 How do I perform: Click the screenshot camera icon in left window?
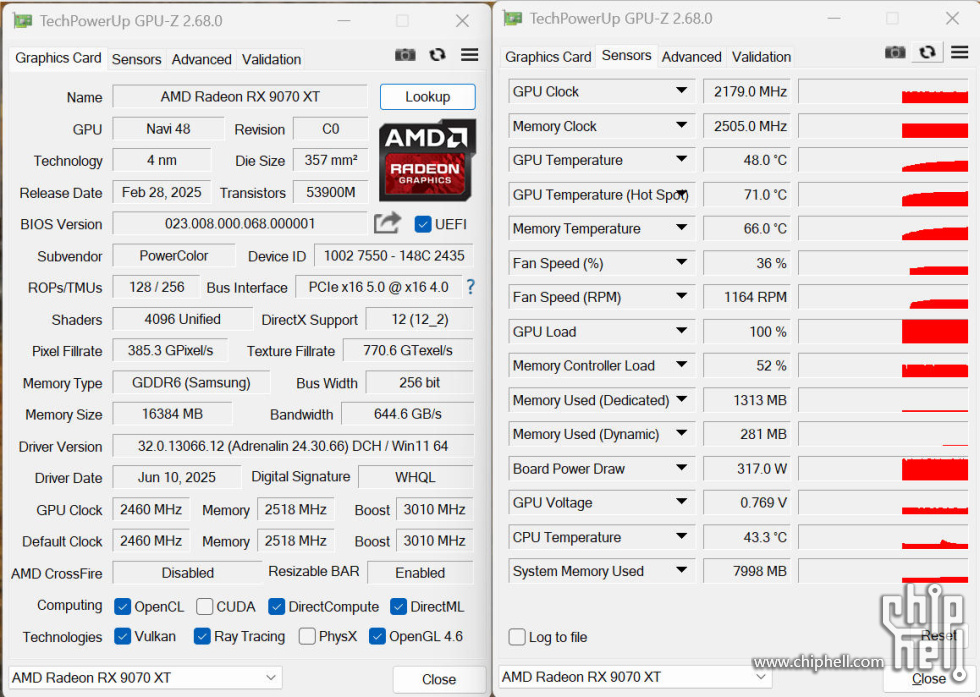[x=405, y=55]
